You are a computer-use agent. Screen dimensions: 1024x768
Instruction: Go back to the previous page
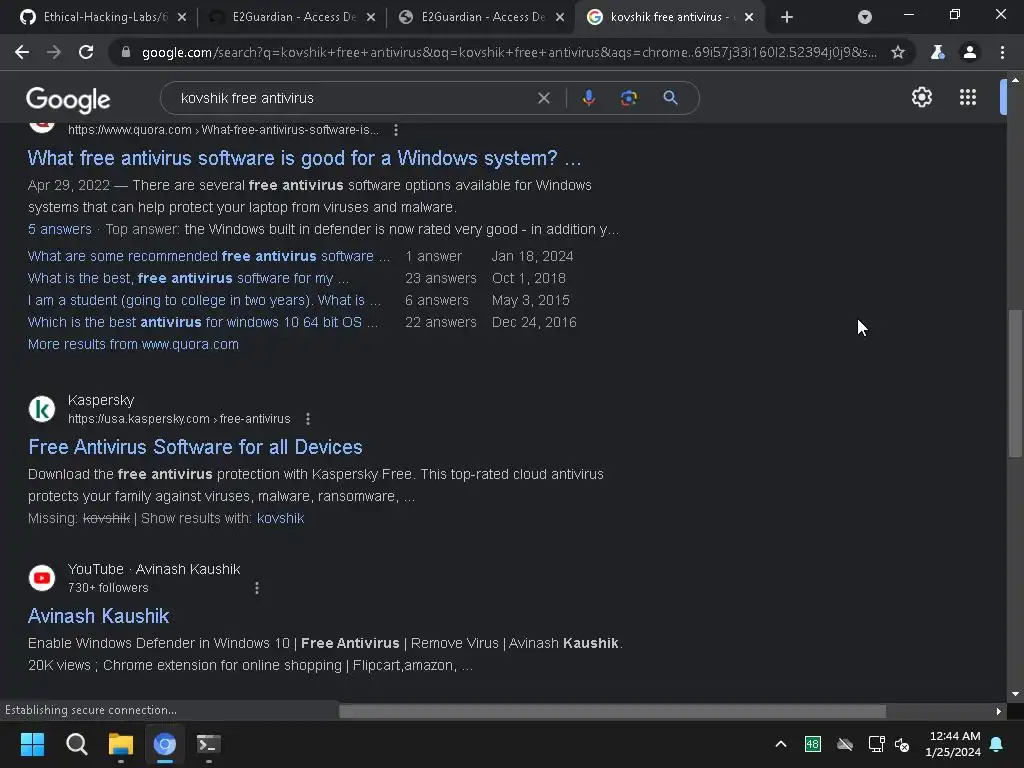pos(22,52)
